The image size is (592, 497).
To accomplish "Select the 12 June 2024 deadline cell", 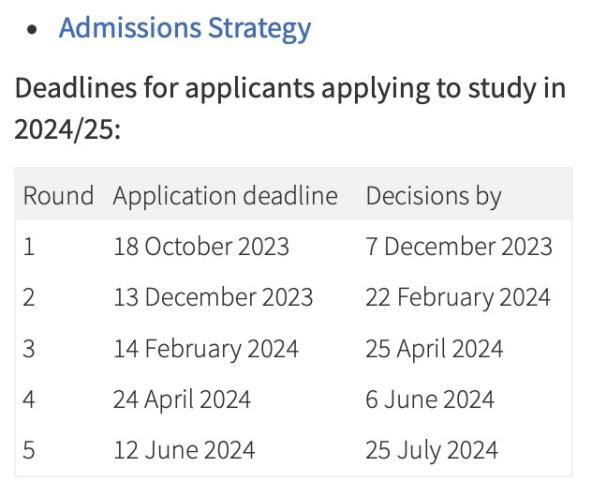I will [184, 450].
